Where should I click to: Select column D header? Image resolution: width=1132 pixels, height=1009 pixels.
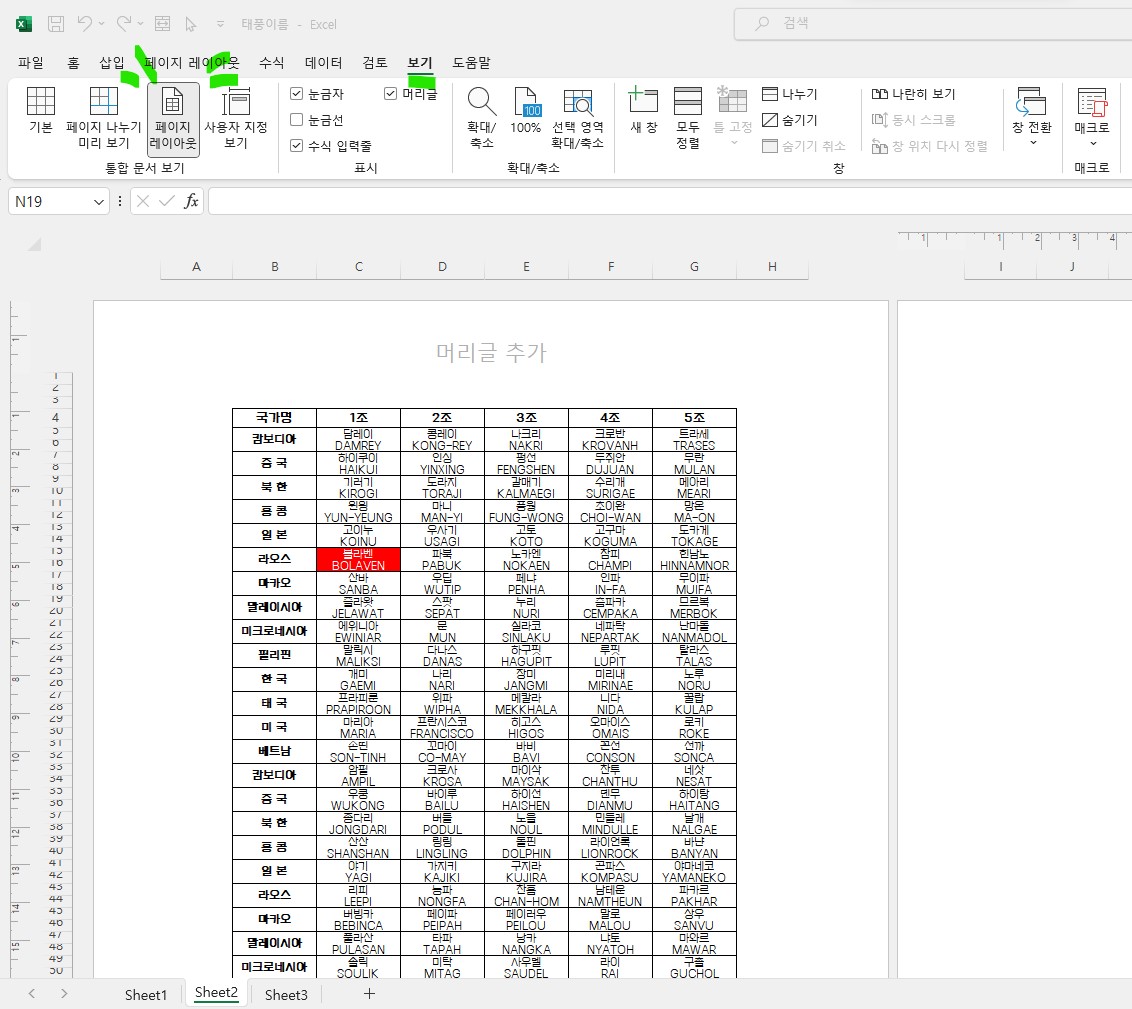[443, 267]
